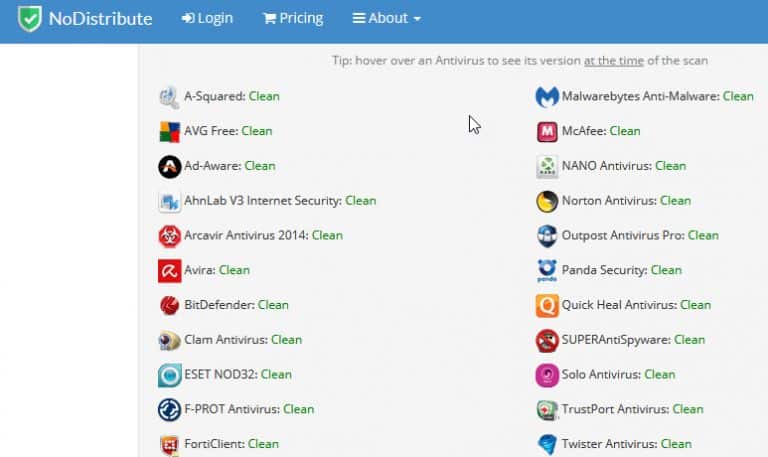The image size is (768, 457).
Task: Click the Norton Antivirus result text
Action: pyautogui.click(x=626, y=200)
